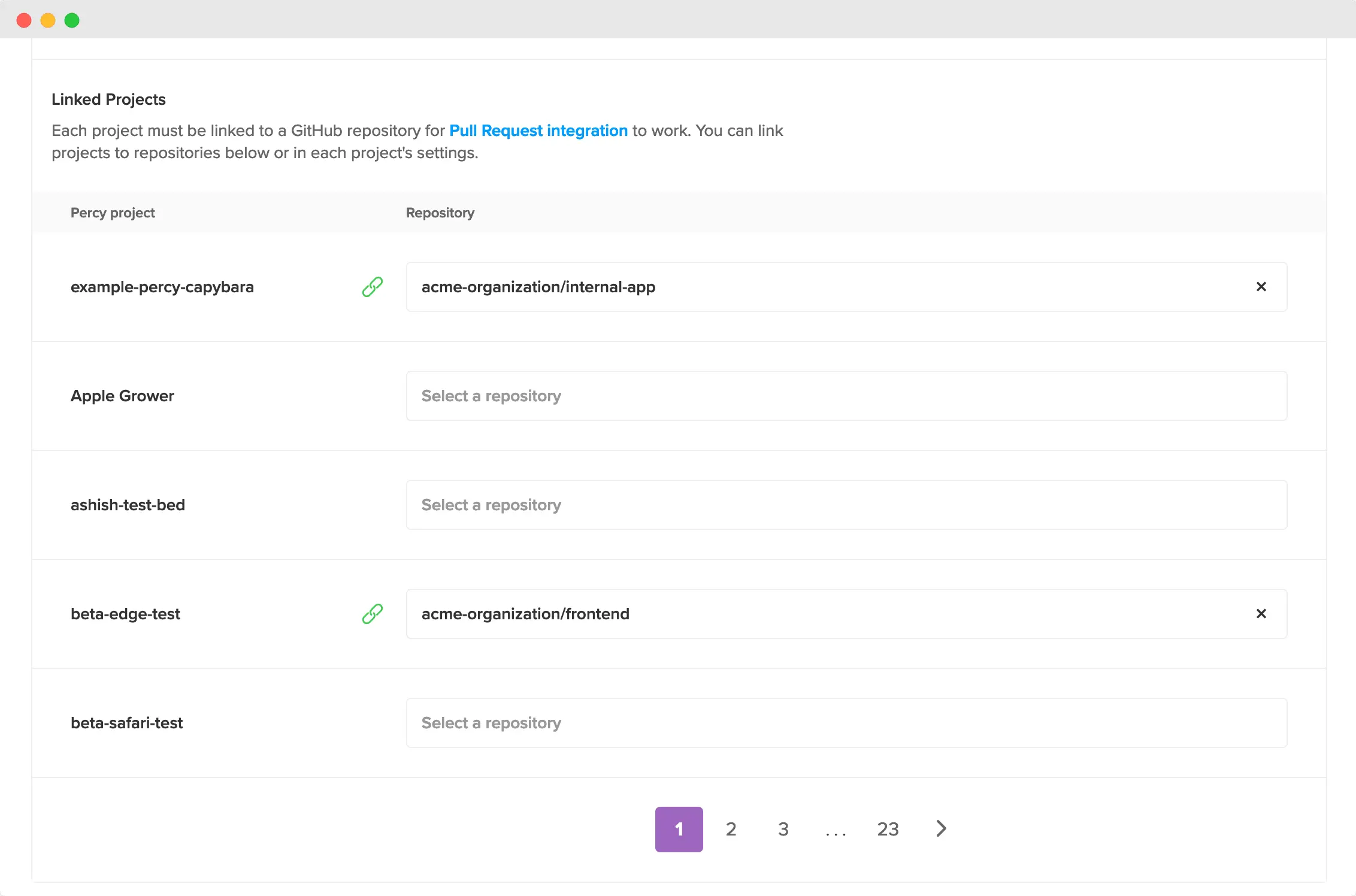Select current page 1 button
The width and height of the screenshot is (1356, 896).
click(x=679, y=829)
